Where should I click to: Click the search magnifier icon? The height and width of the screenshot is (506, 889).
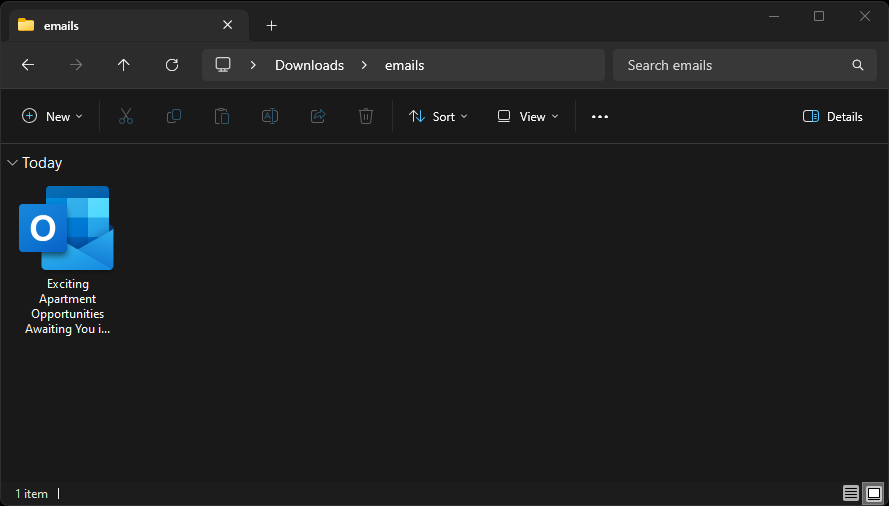click(858, 65)
